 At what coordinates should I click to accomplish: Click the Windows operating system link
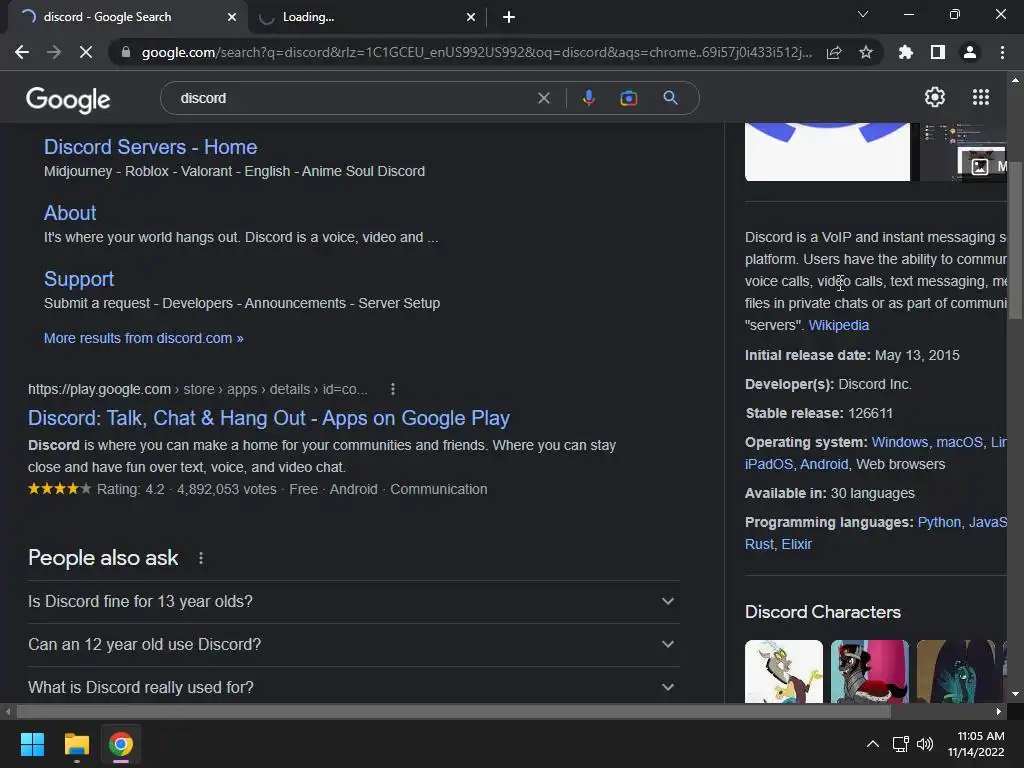click(899, 442)
